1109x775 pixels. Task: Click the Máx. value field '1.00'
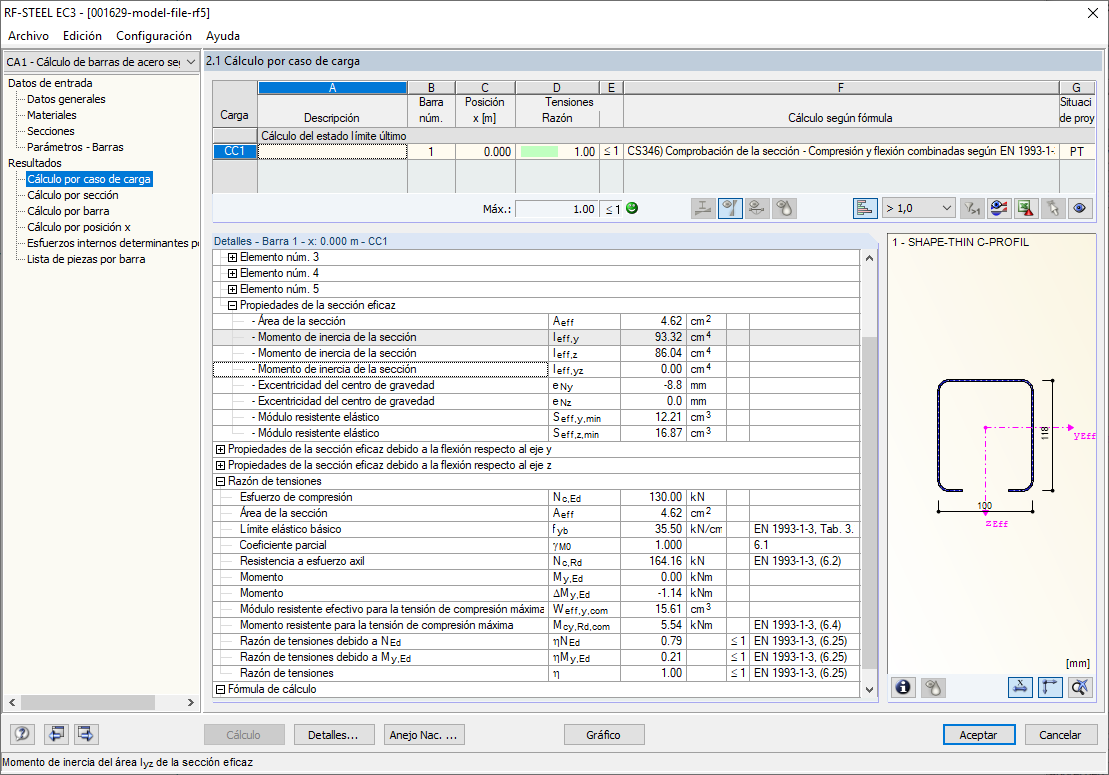pyautogui.click(x=557, y=209)
